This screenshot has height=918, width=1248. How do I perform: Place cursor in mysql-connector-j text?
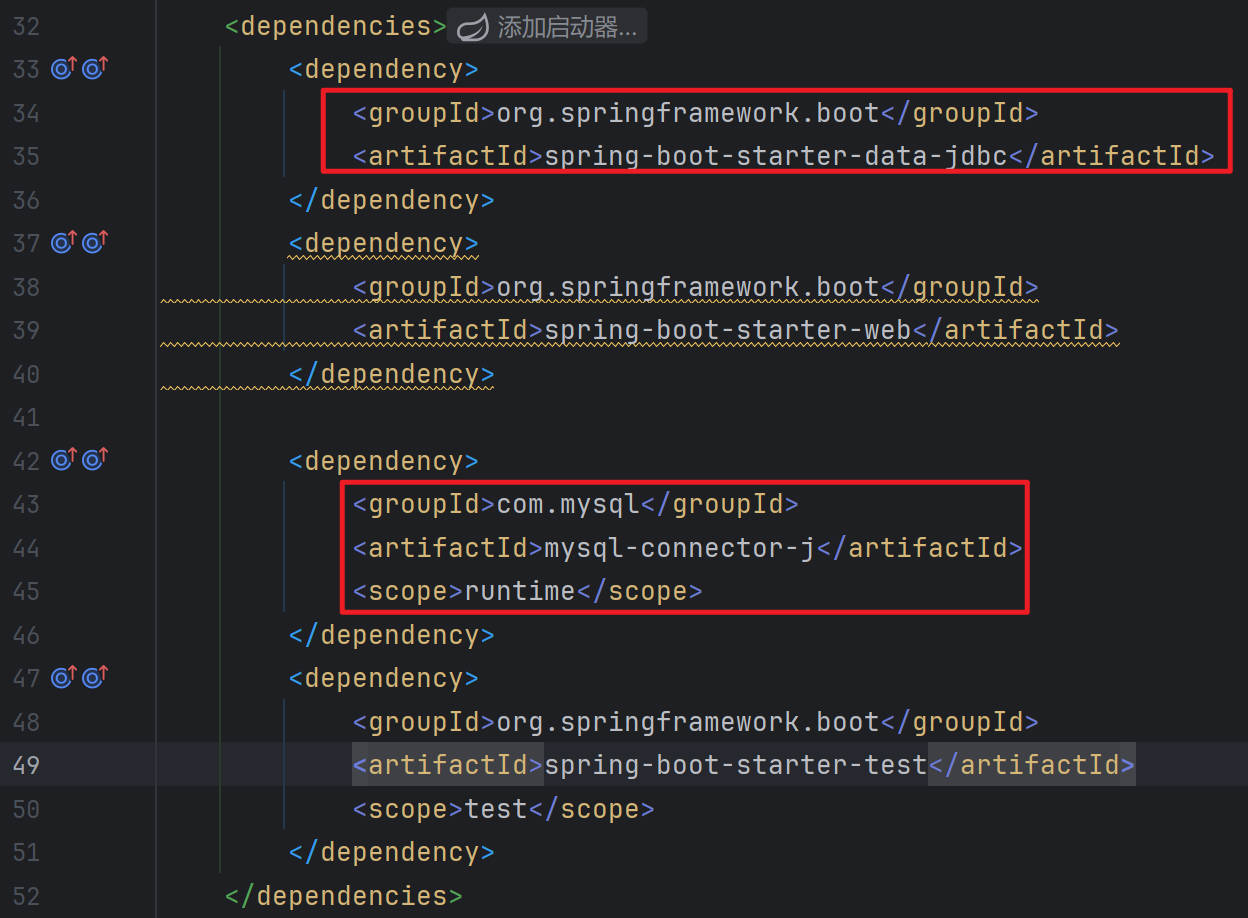[x=679, y=548]
